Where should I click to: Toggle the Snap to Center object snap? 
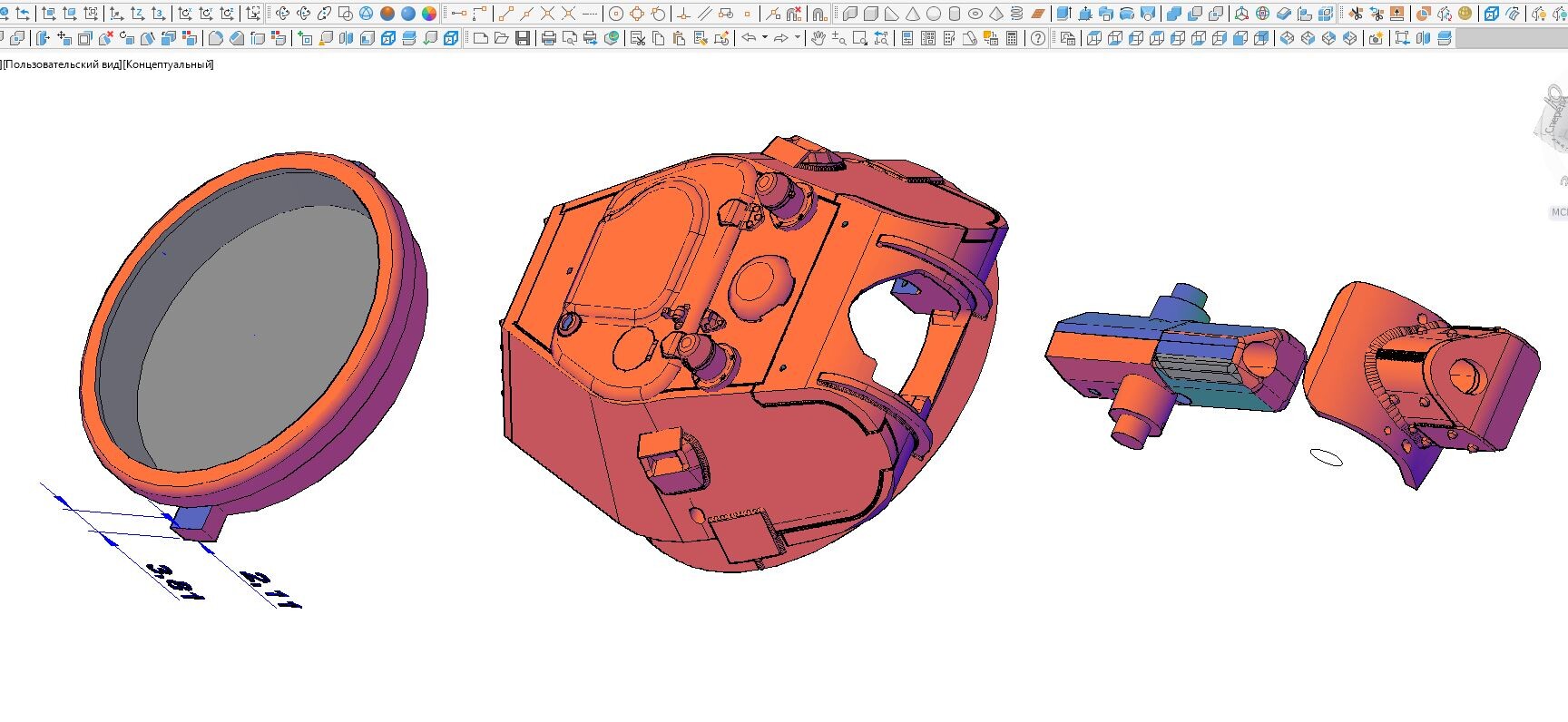pyautogui.click(x=616, y=14)
